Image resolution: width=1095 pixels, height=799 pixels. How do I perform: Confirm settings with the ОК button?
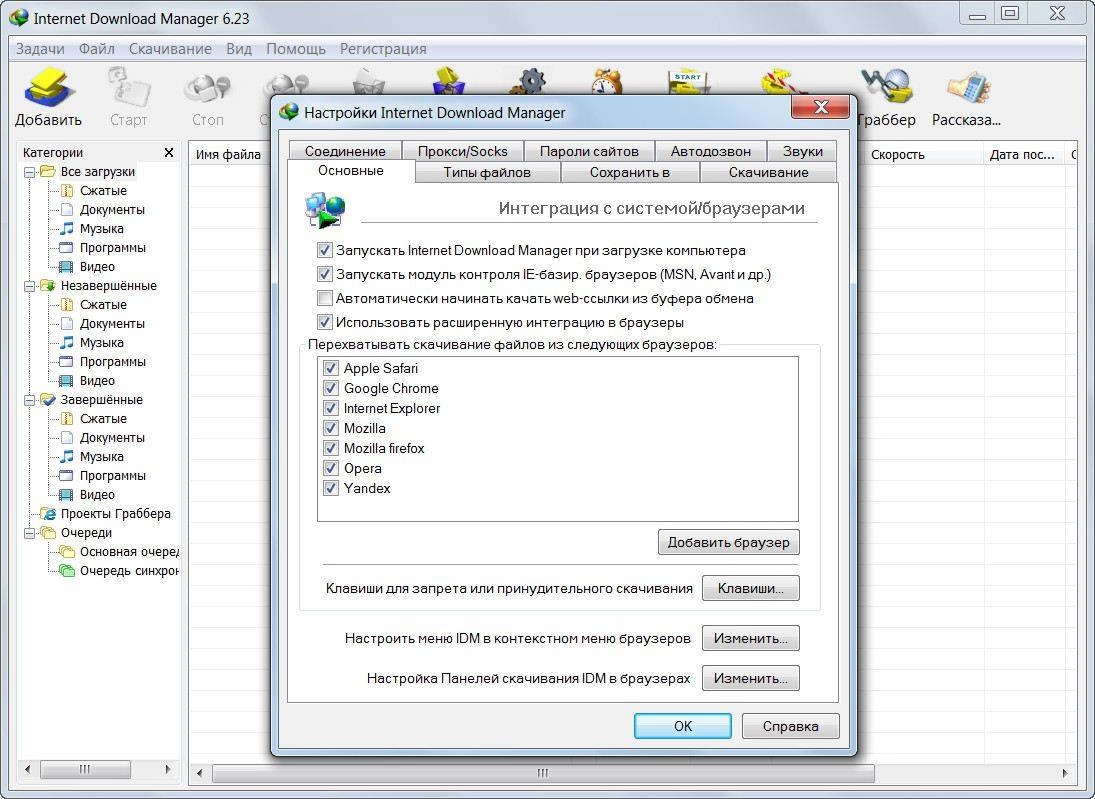point(683,726)
